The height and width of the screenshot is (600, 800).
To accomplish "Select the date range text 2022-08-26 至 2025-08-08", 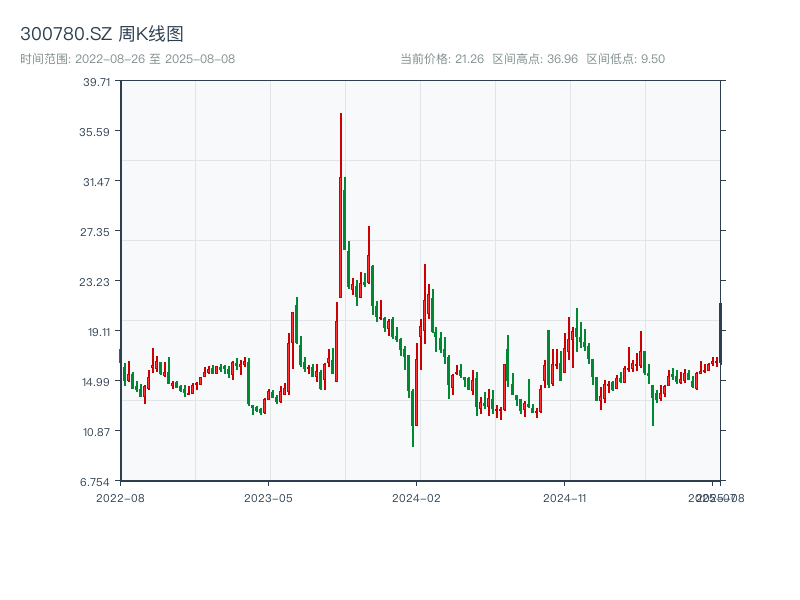I will 155,59.
